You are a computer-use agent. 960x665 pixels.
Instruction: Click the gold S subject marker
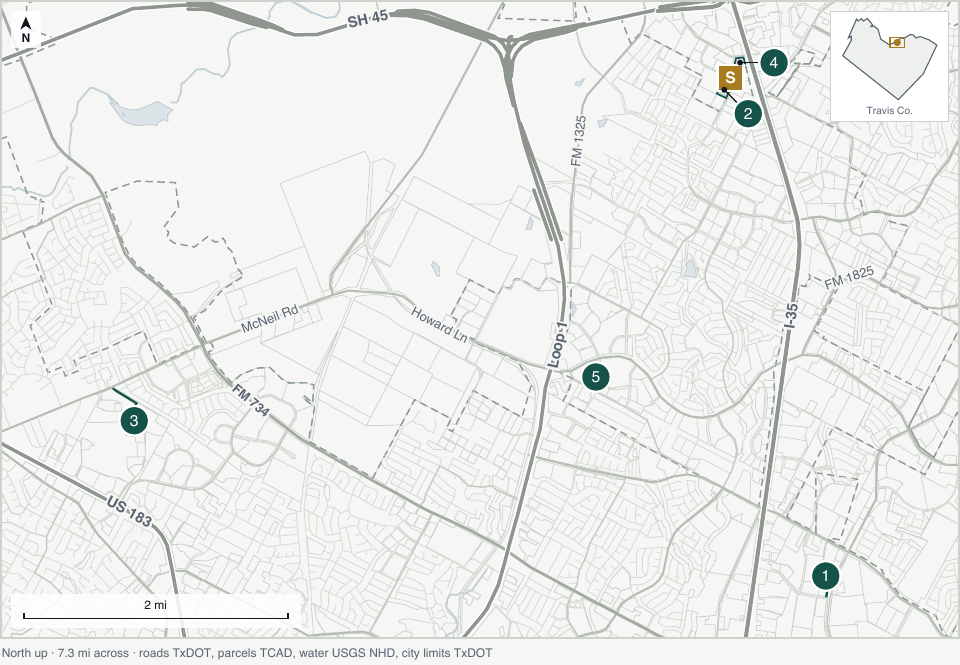(x=730, y=78)
